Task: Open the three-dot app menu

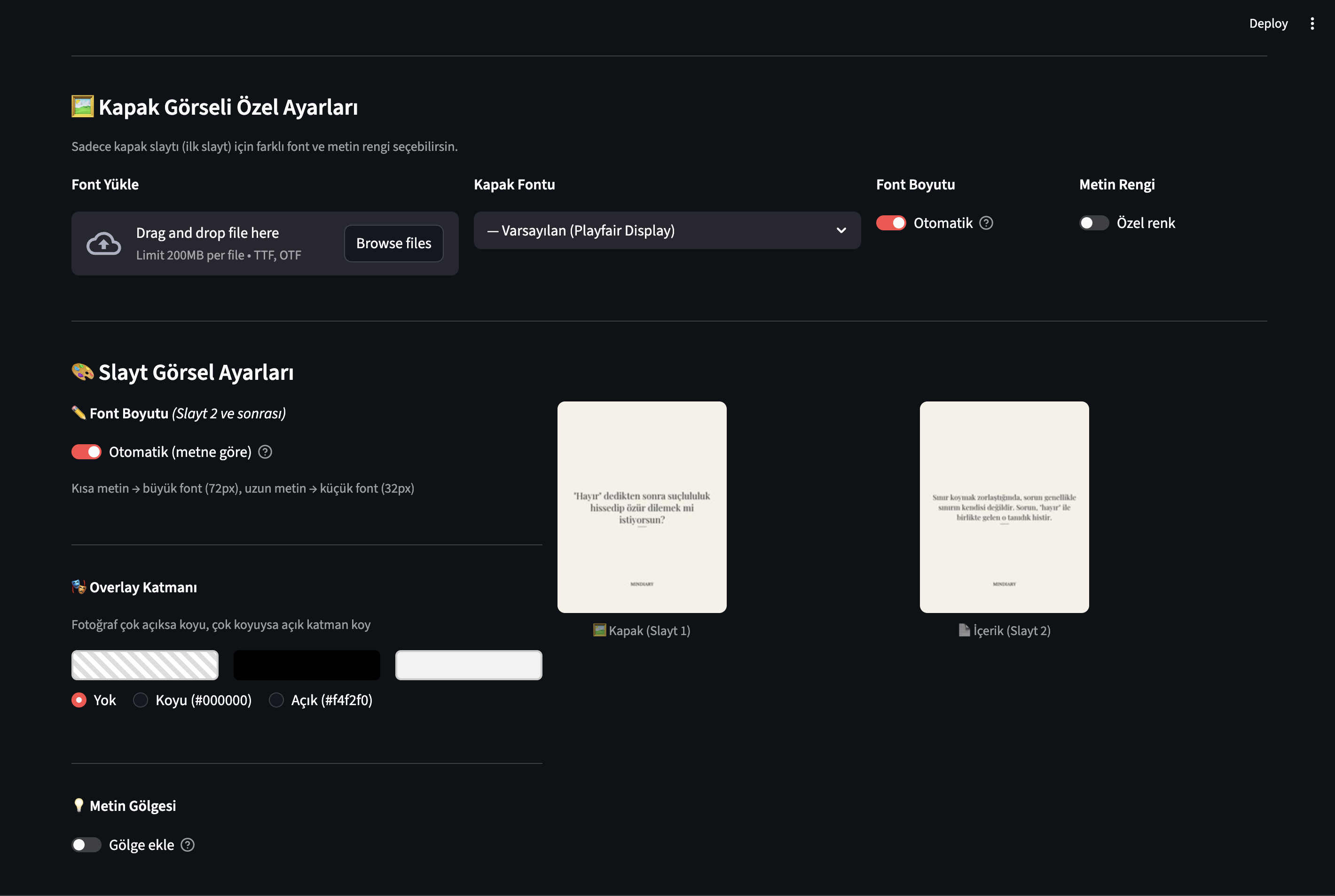Action: (x=1312, y=23)
